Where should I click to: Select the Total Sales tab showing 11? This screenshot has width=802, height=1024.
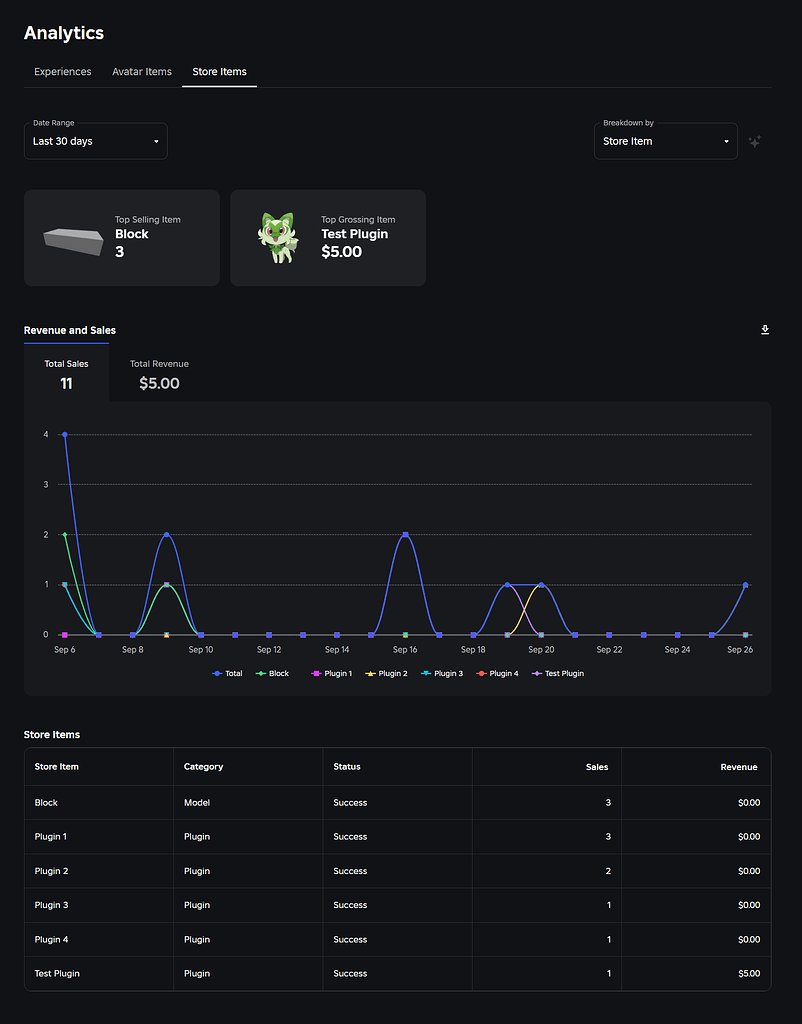coord(66,374)
